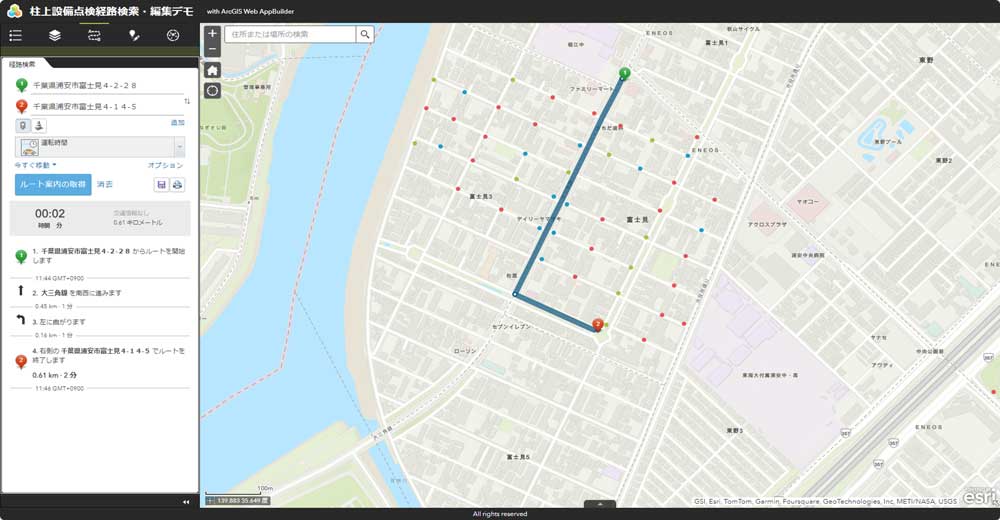Zoom in on the map

click(212, 33)
